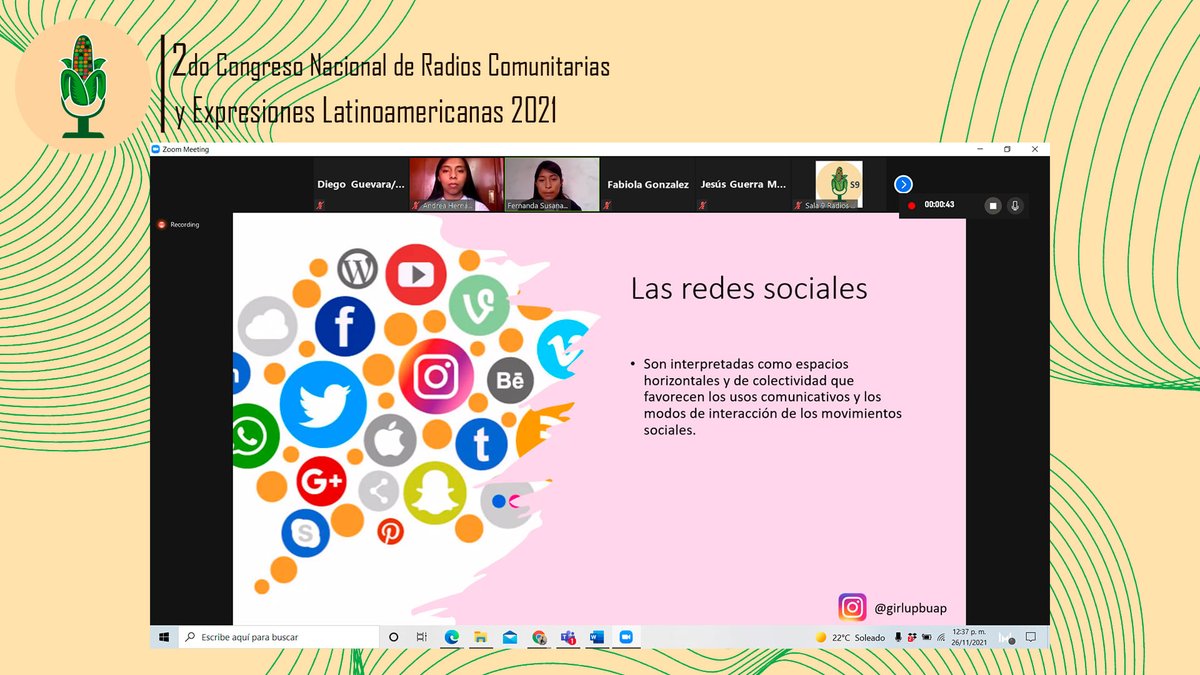Click the Apple logo on slide

coord(390,441)
